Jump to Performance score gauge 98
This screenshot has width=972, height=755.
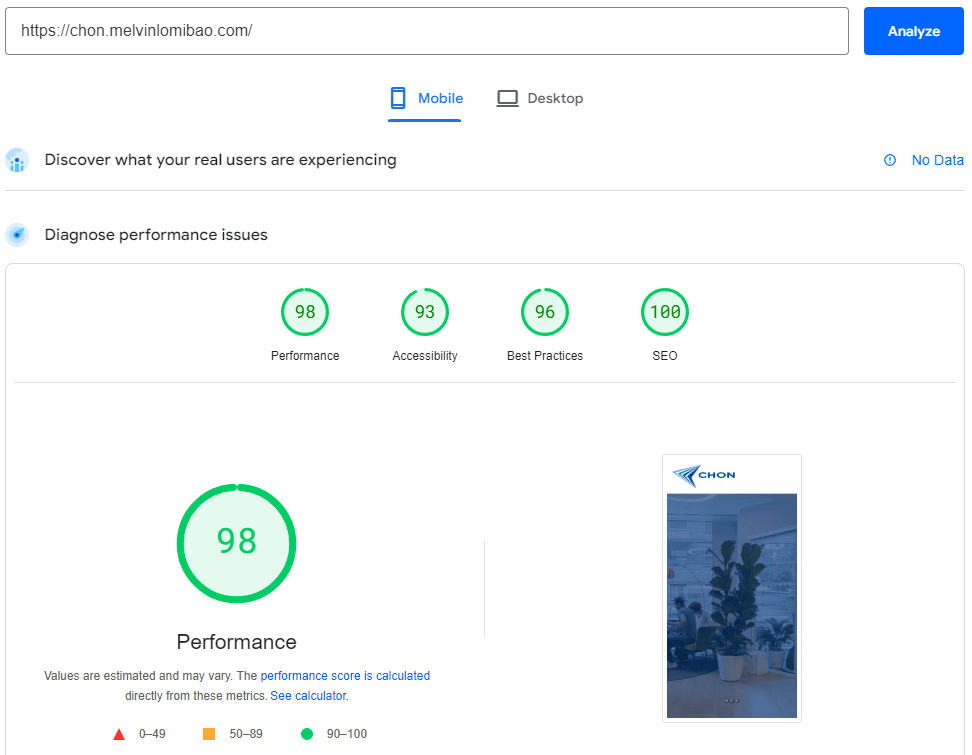pos(305,312)
